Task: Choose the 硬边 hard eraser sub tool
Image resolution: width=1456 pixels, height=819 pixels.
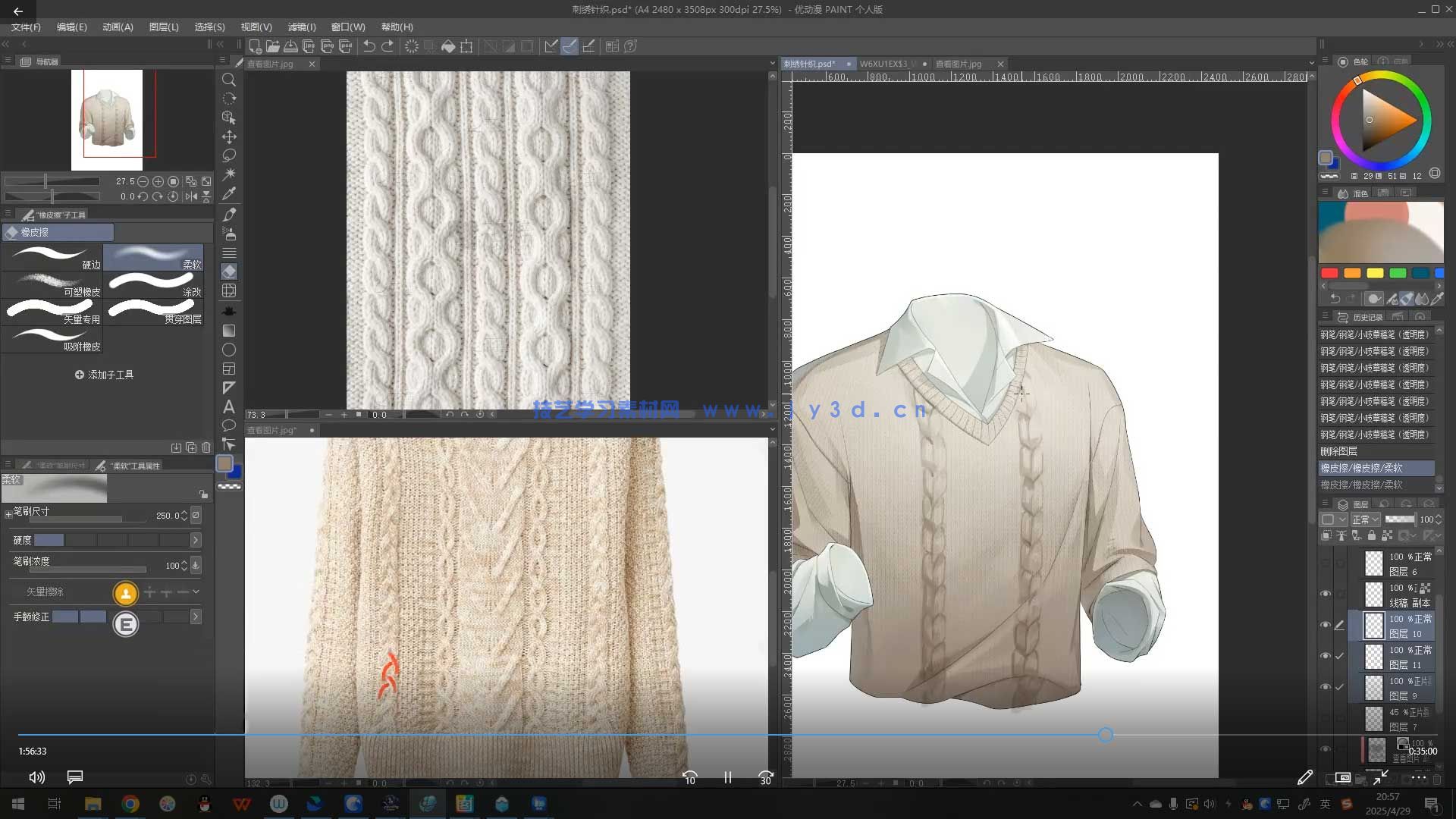Action: coord(52,258)
